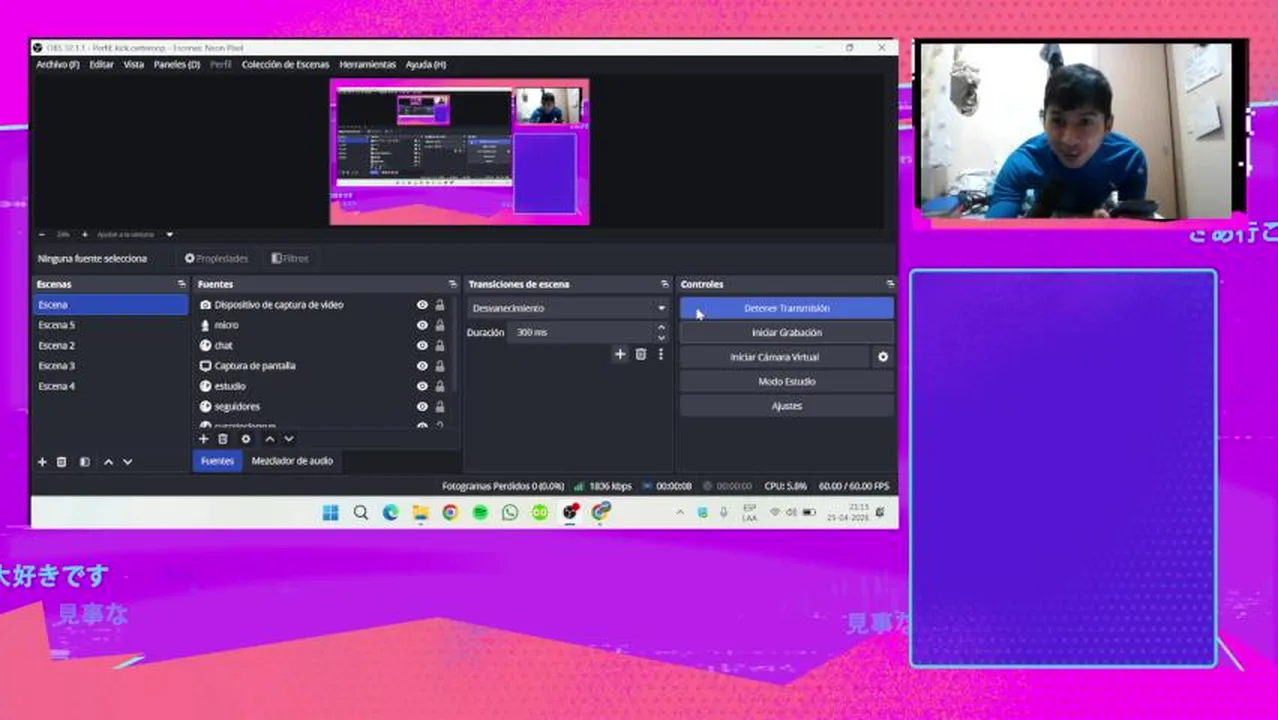Image resolution: width=1278 pixels, height=720 pixels.
Task: Toggle visibility of micro source
Action: pyautogui.click(x=422, y=325)
